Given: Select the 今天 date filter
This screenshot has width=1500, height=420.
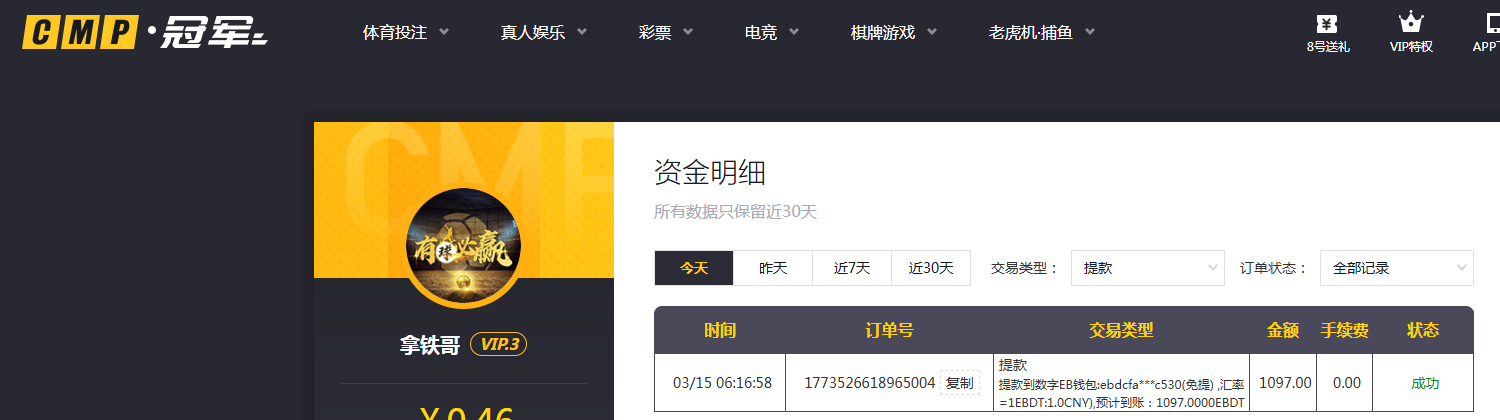Looking at the screenshot, I should [x=694, y=268].
